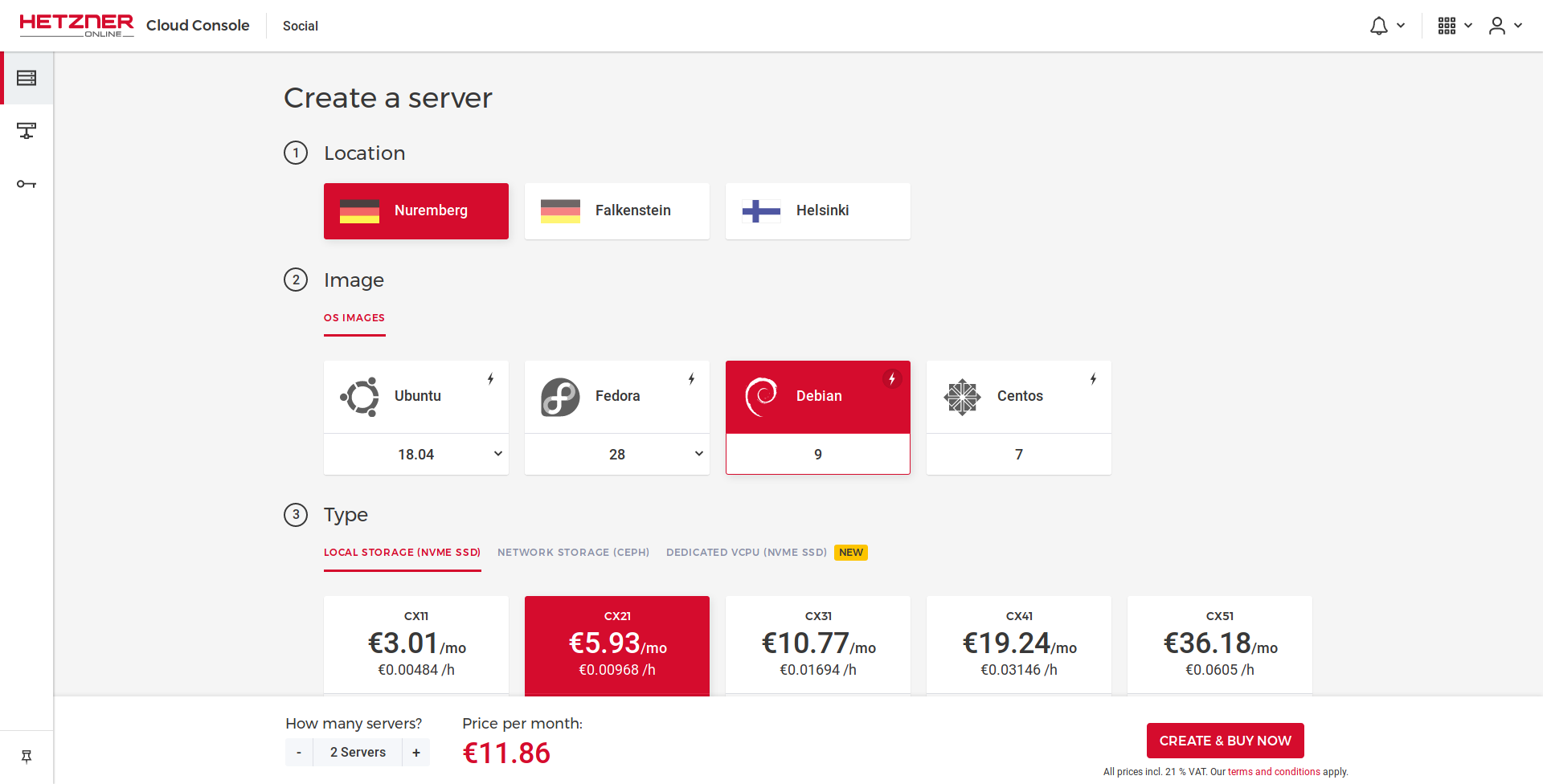Open Fedora 28 version dropdown
Image resolution: width=1543 pixels, height=784 pixels.
pos(617,454)
